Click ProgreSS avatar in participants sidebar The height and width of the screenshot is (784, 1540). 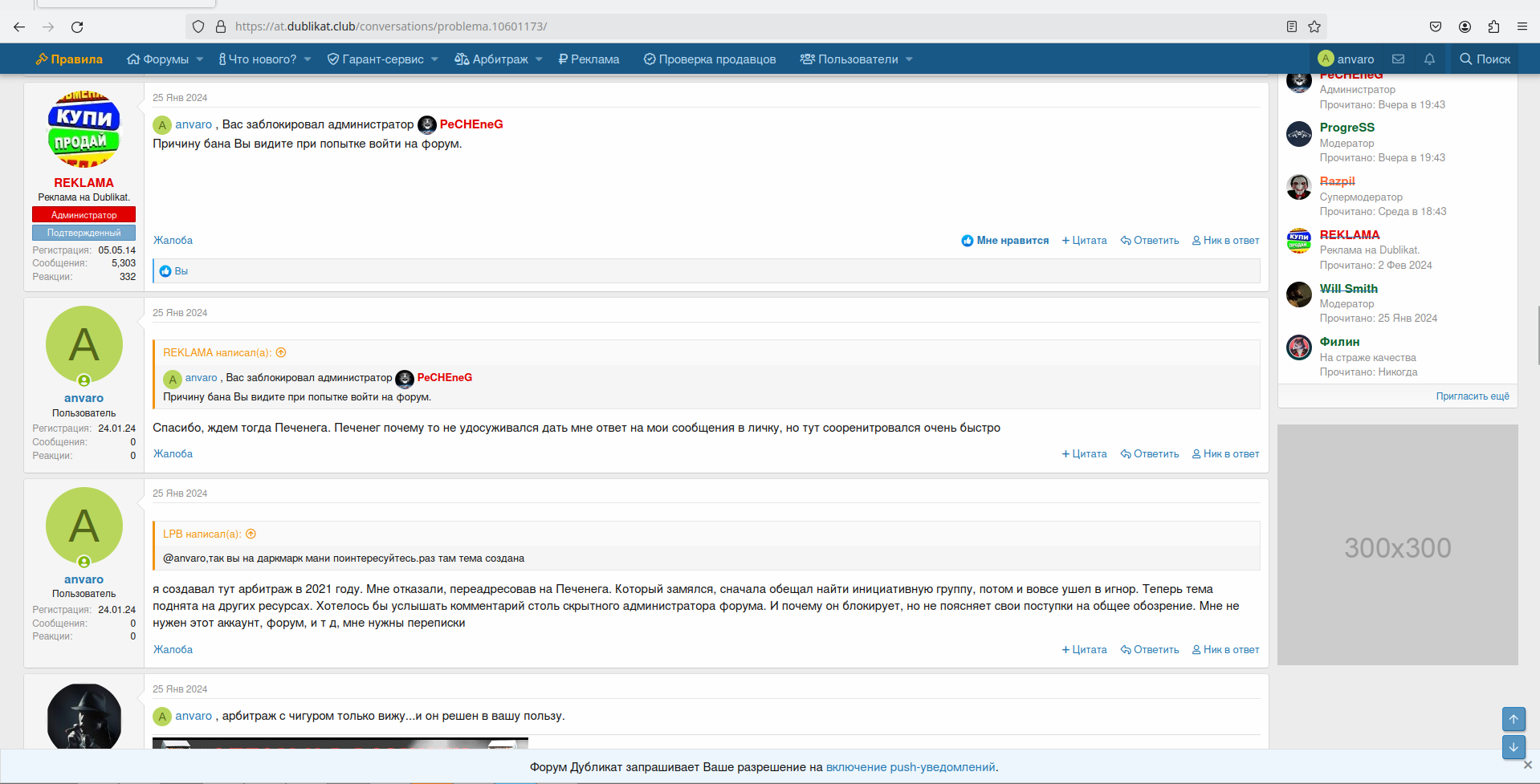[x=1299, y=134]
